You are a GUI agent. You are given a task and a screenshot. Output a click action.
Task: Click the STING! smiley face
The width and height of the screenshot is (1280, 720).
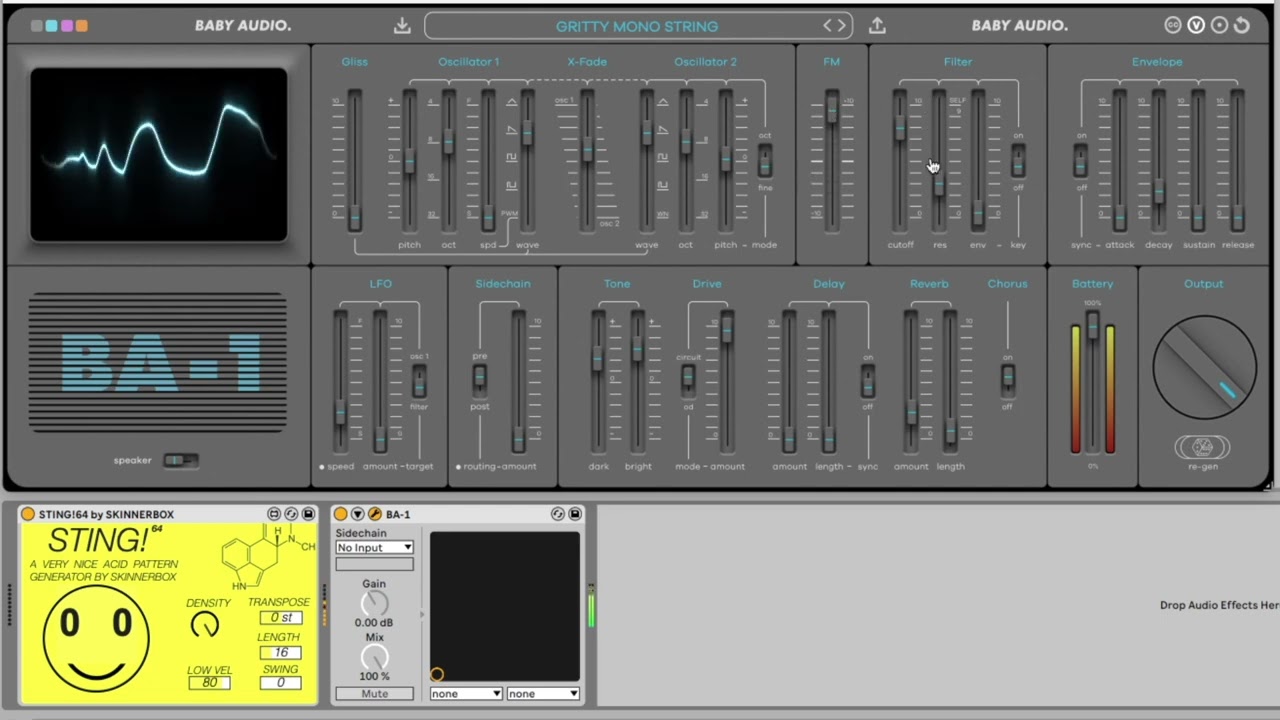pos(96,638)
